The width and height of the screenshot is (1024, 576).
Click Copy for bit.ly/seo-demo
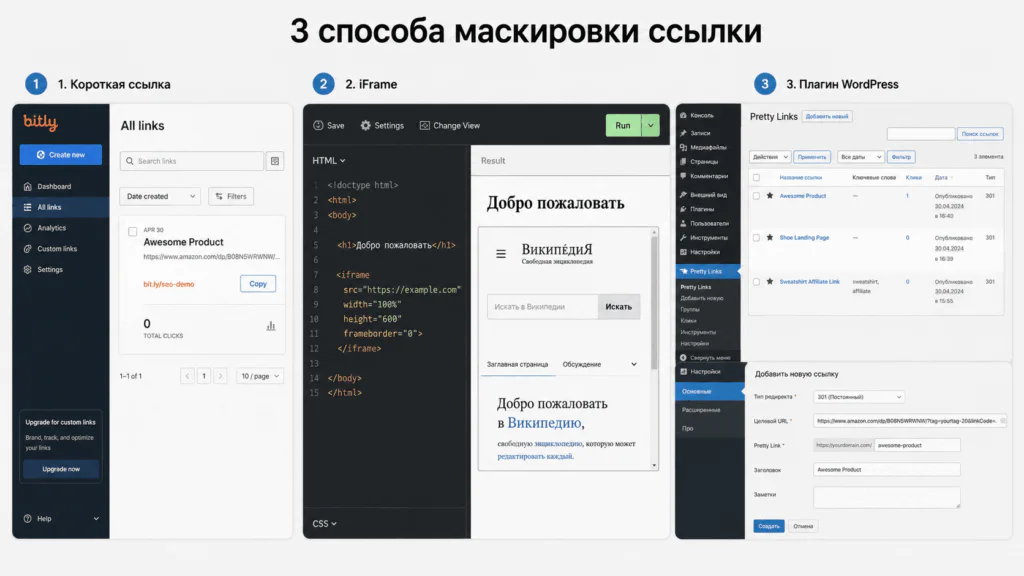(258, 284)
